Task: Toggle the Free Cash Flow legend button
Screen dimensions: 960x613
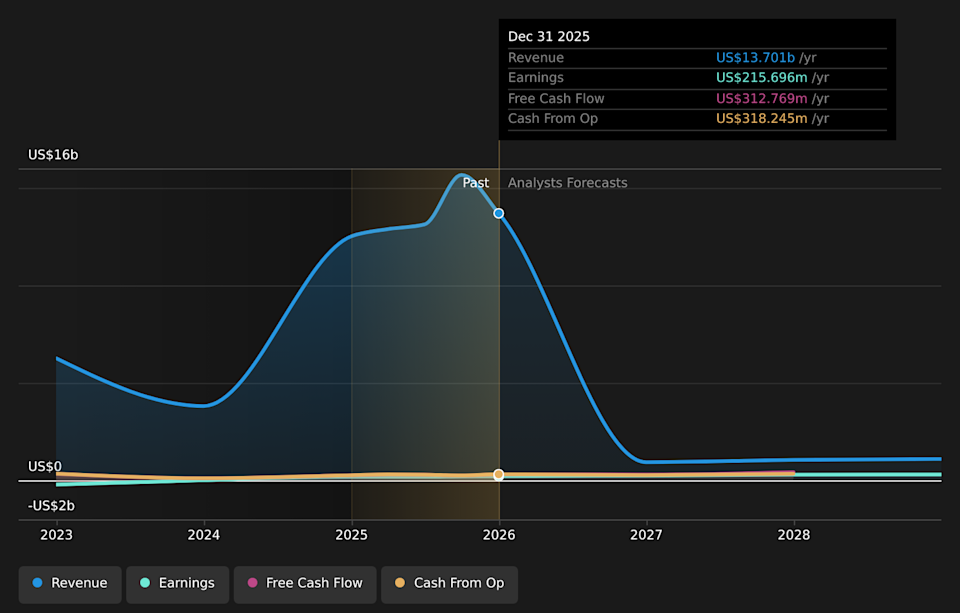Action: pos(304,583)
